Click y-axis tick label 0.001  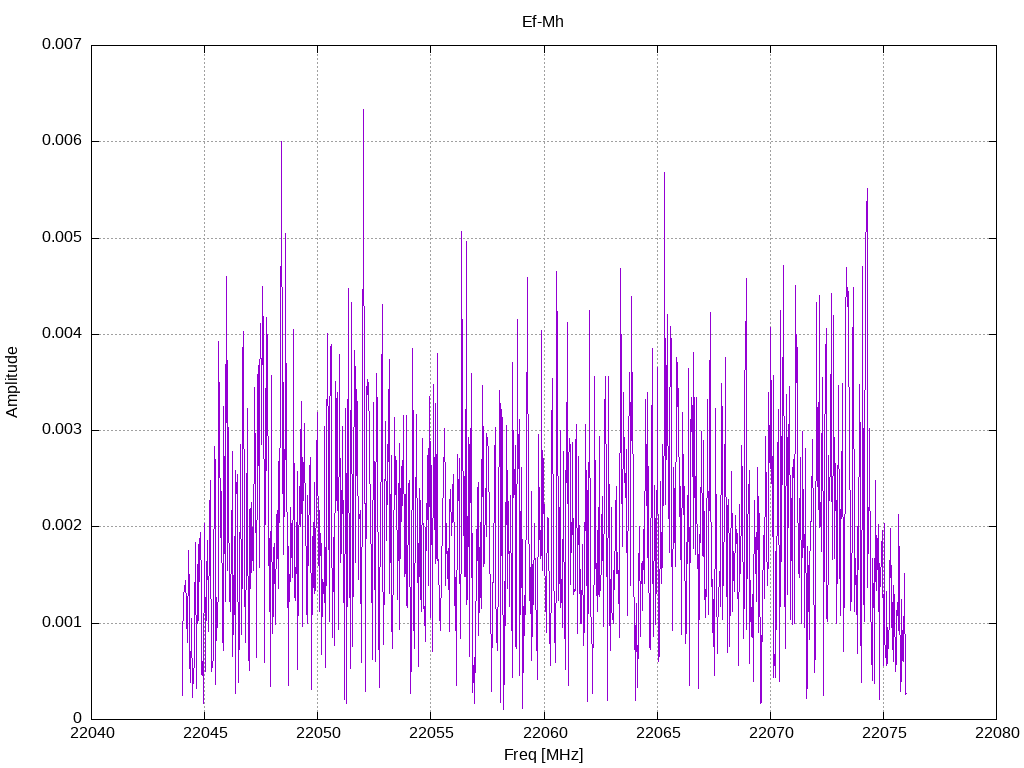[62, 622]
